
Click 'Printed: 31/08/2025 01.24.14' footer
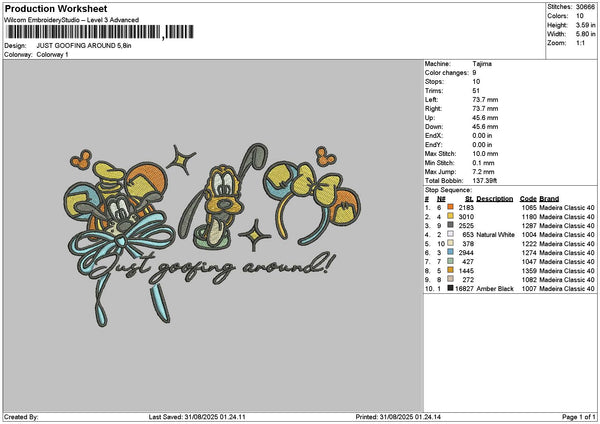398,417
